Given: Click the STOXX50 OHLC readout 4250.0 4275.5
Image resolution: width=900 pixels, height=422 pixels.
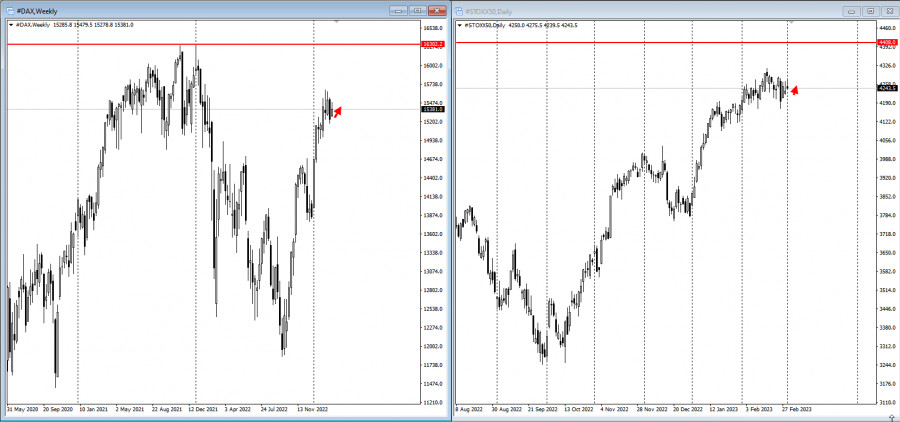Looking at the screenshot, I should coord(523,25).
